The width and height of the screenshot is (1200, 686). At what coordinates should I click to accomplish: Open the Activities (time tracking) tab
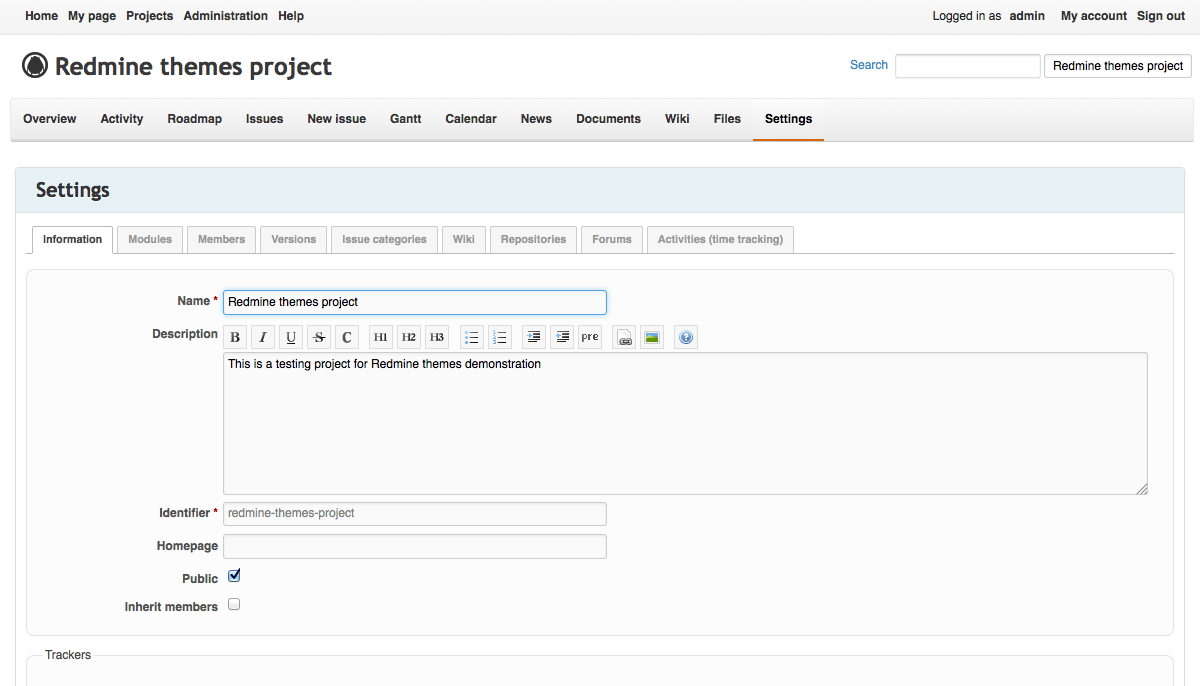[721, 240]
